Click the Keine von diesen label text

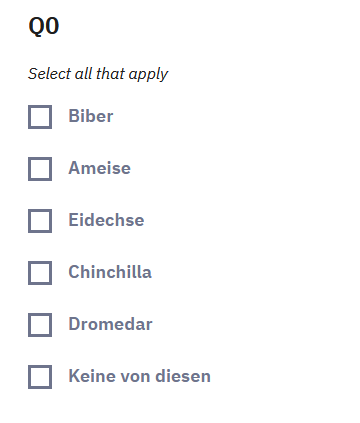pos(139,376)
